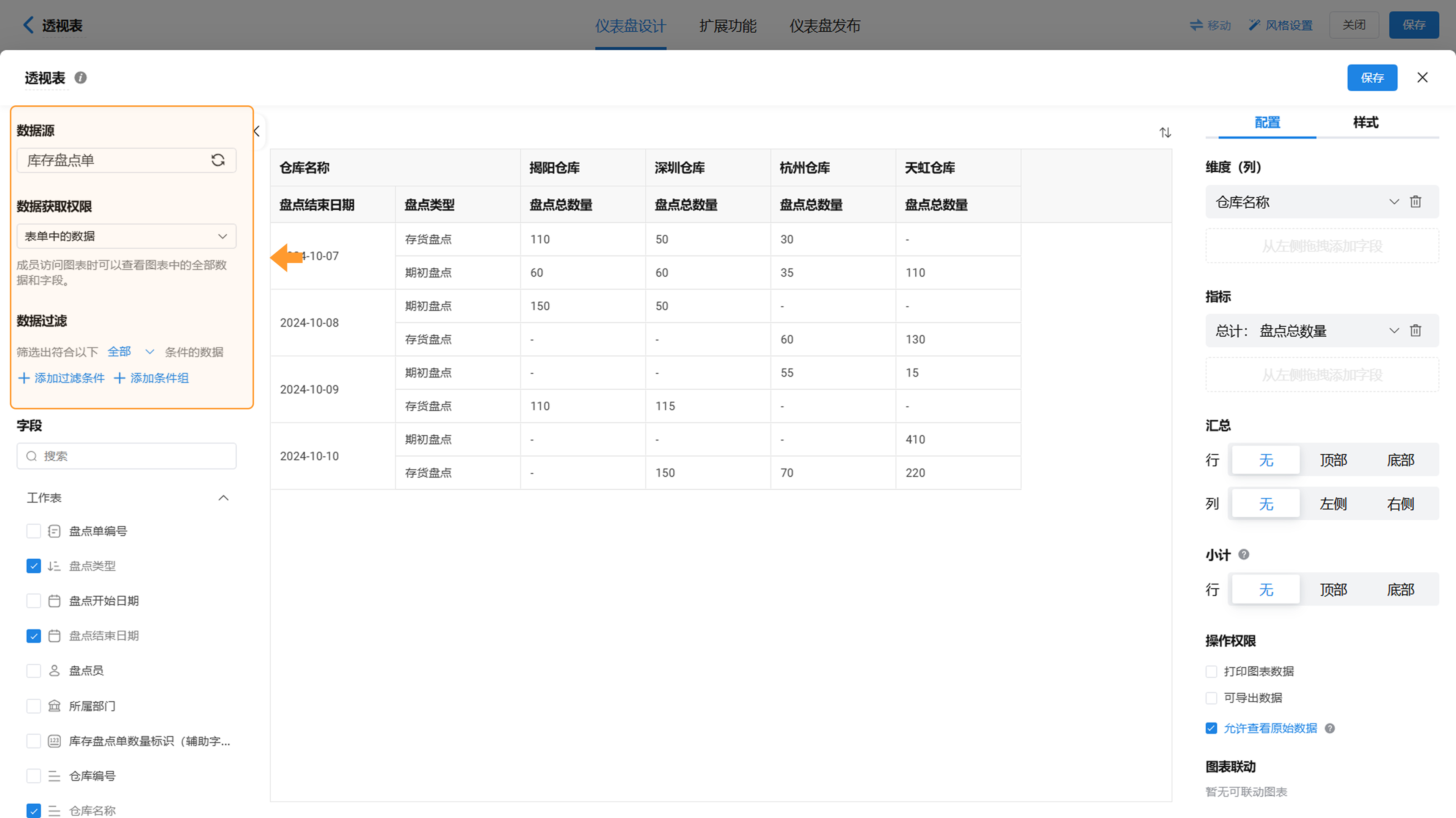Click the 仓库编号 text field icon
The image size is (1456, 818).
click(54, 776)
